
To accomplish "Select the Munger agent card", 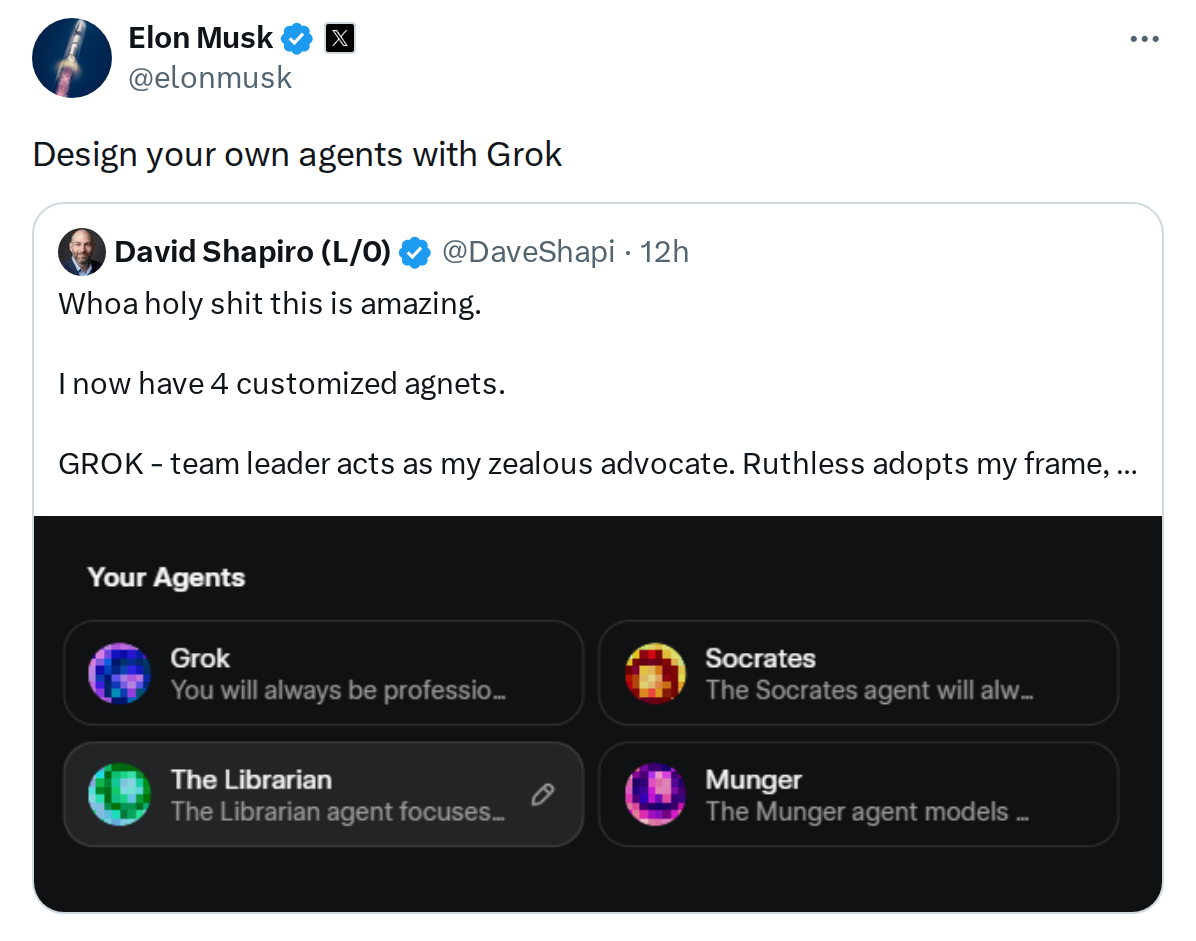I will pyautogui.click(x=858, y=794).
